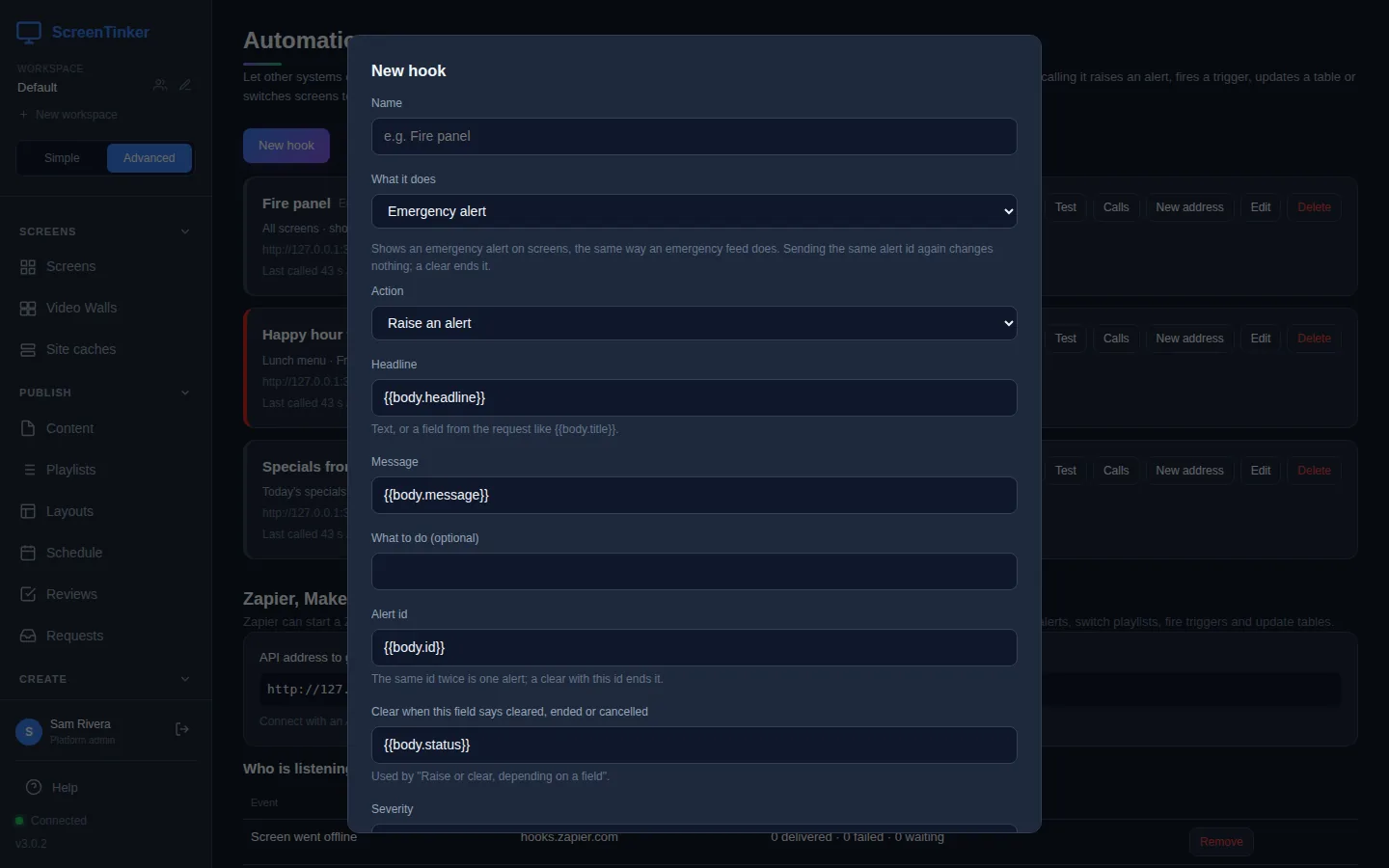The image size is (1389, 868).
Task: Collapse the SCREENS section chevron
Action: coord(185,231)
